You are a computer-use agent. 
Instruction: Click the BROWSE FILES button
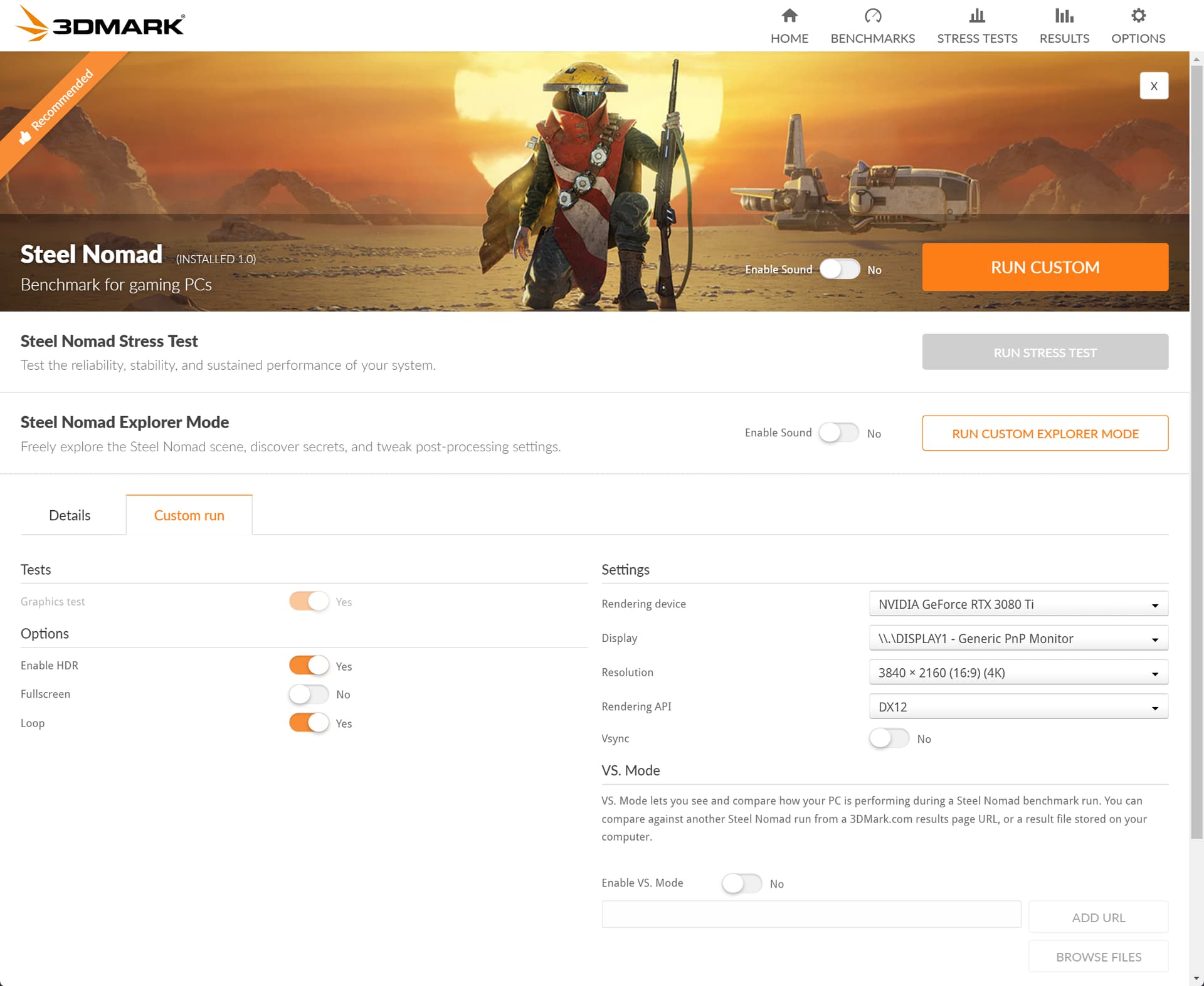point(1098,957)
